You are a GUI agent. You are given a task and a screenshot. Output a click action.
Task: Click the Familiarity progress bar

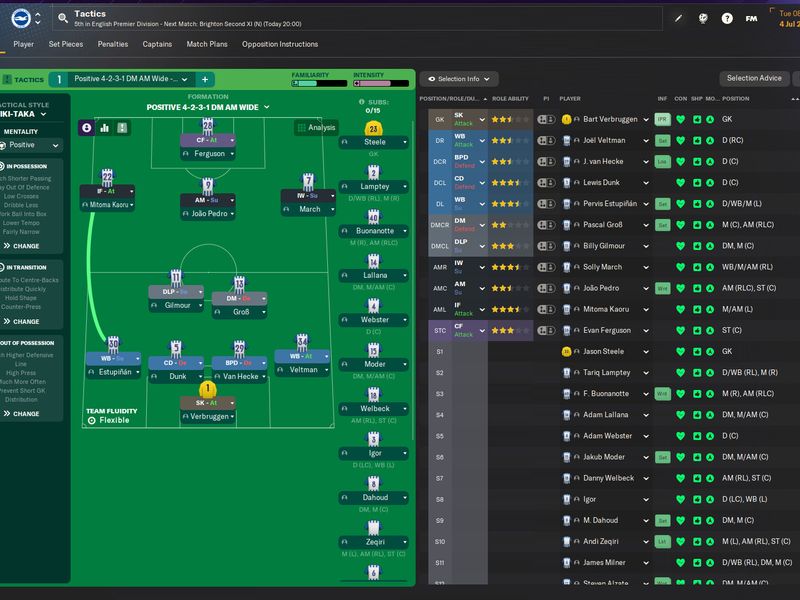click(319, 83)
